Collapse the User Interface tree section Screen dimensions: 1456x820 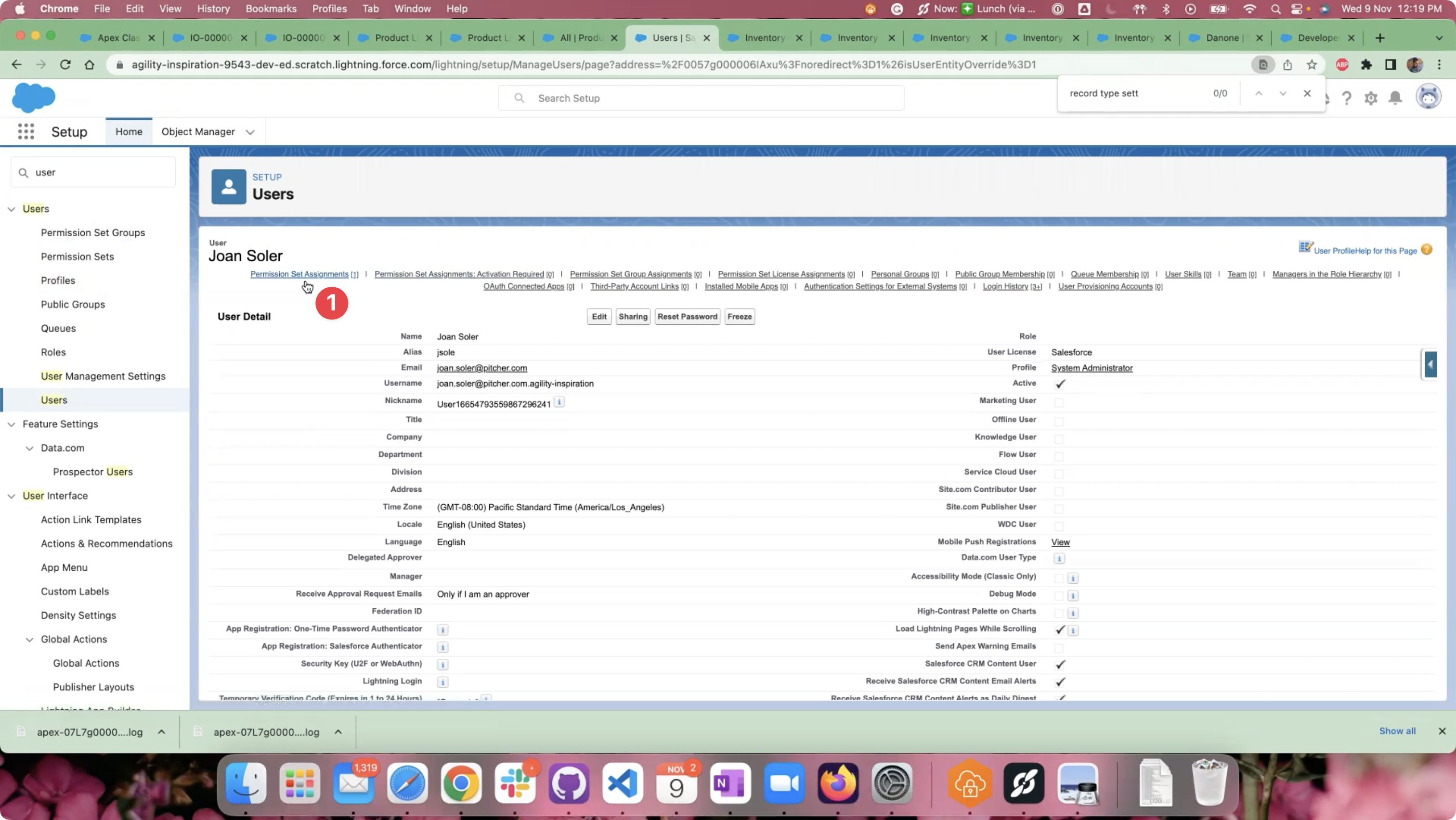[x=11, y=496]
